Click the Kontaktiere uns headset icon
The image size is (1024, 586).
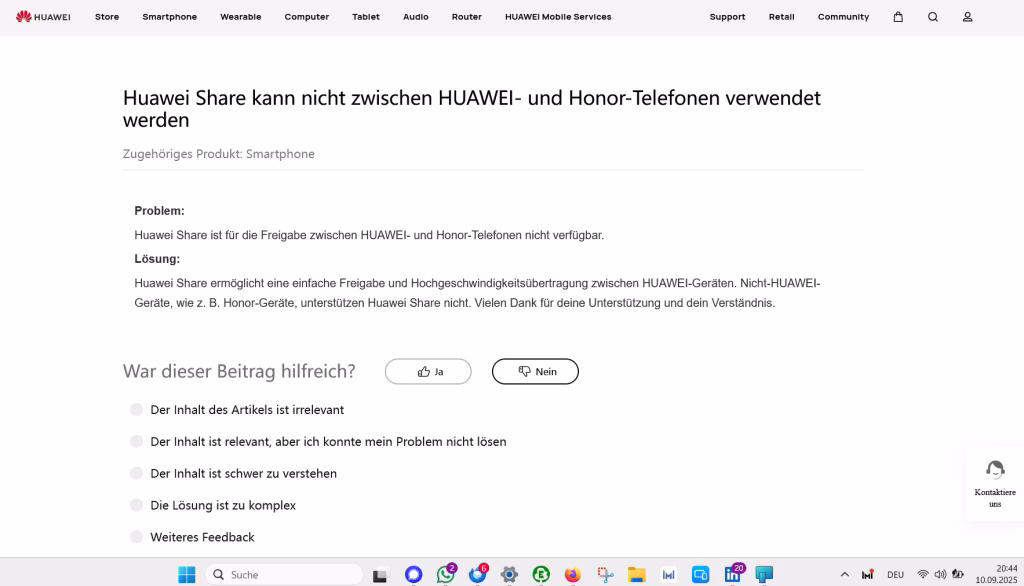pyautogui.click(x=995, y=470)
